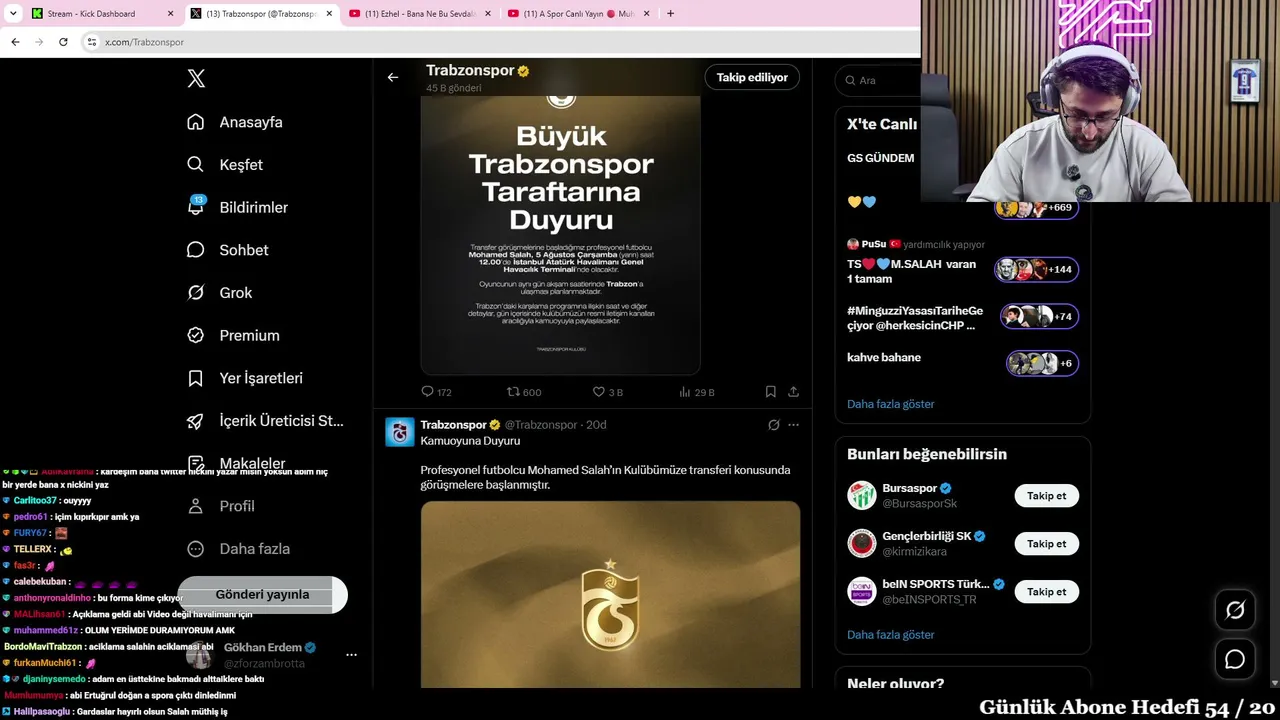Open İçerik Üreticisi studio item

265,421
